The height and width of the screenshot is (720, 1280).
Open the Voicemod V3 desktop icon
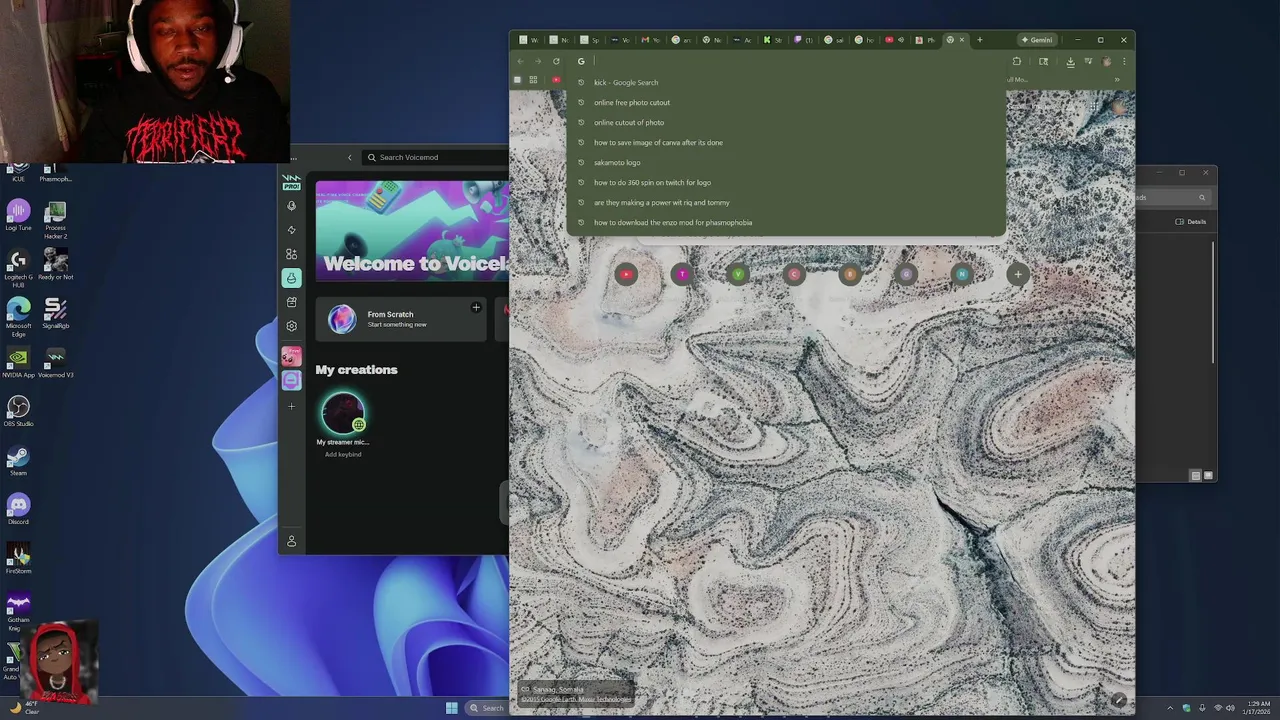[x=56, y=361]
